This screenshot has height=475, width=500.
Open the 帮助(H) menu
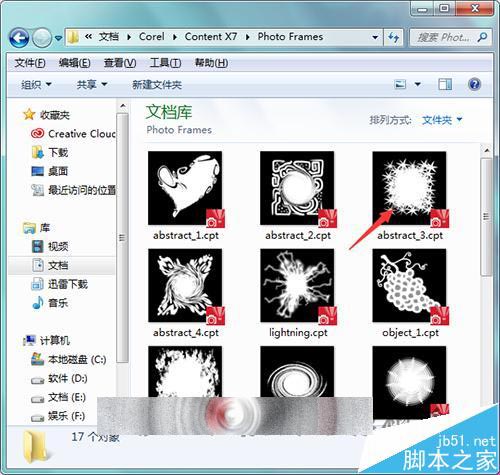coord(211,63)
